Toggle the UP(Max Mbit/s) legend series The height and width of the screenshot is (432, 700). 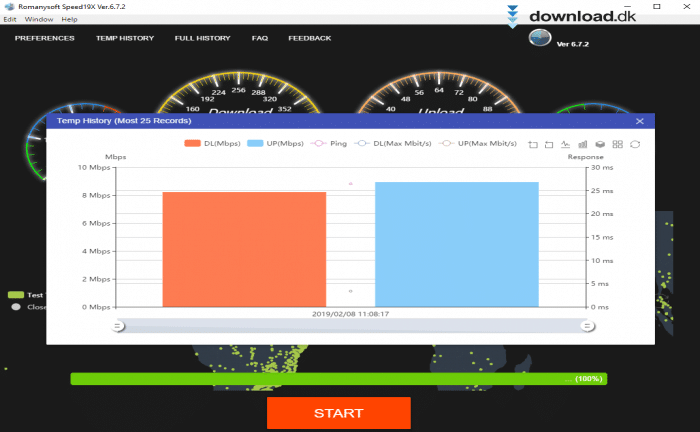(476, 144)
